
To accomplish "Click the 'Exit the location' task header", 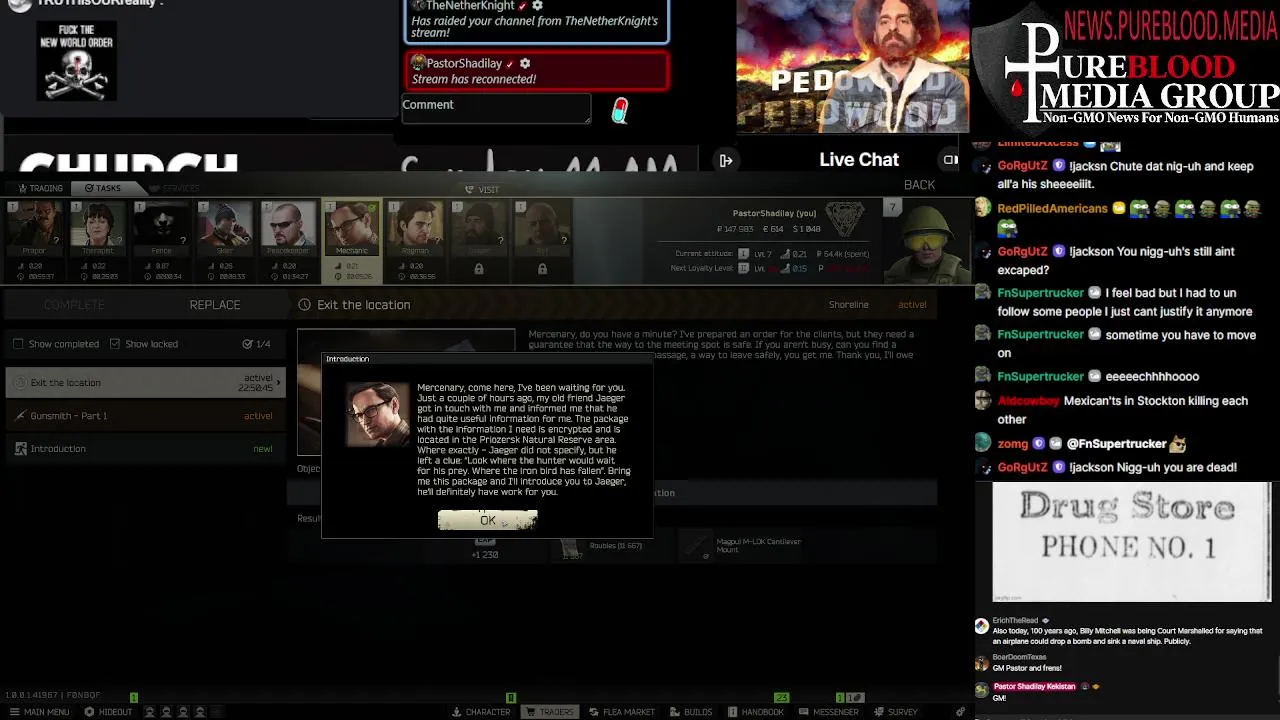I will coord(363,305).
